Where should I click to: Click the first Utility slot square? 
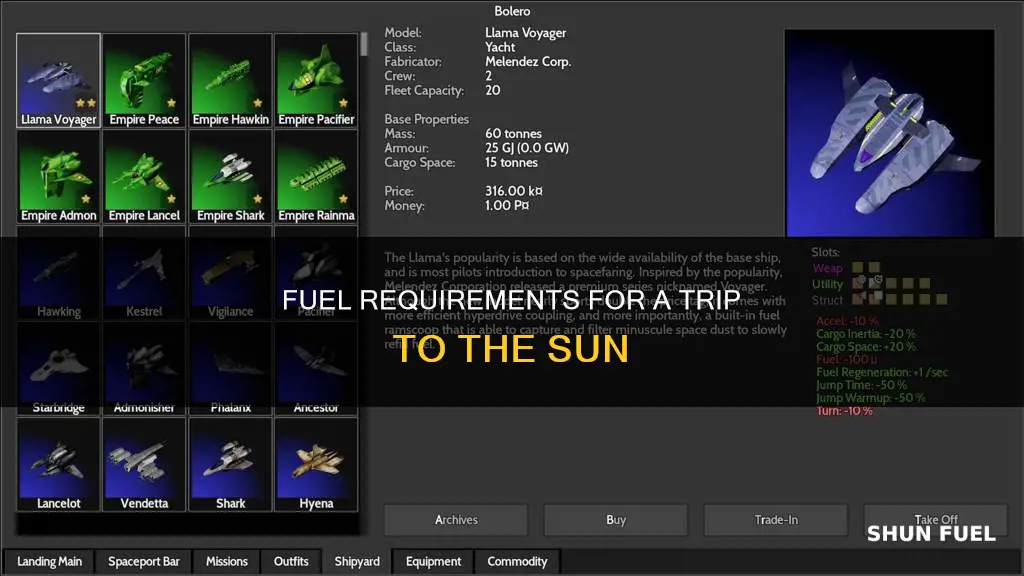859,282
